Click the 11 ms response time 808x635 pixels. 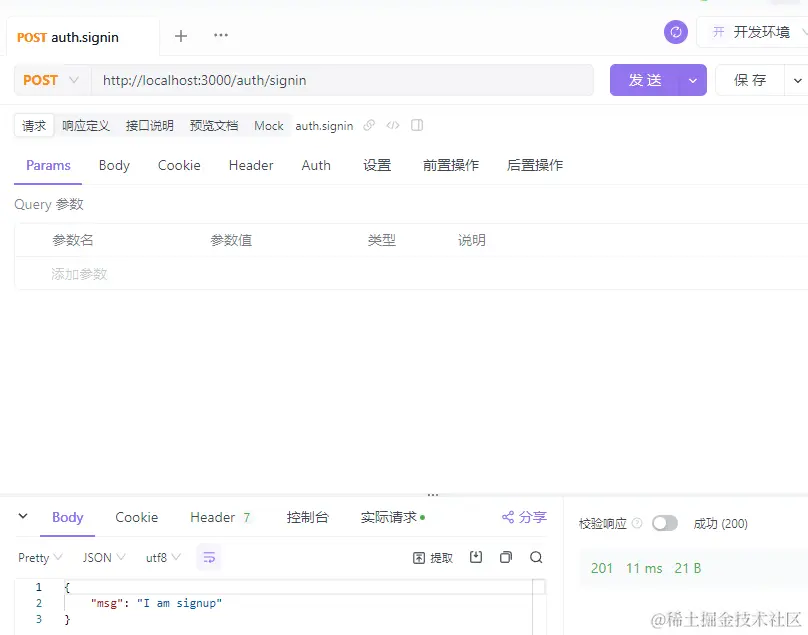[x=644, y=568]
